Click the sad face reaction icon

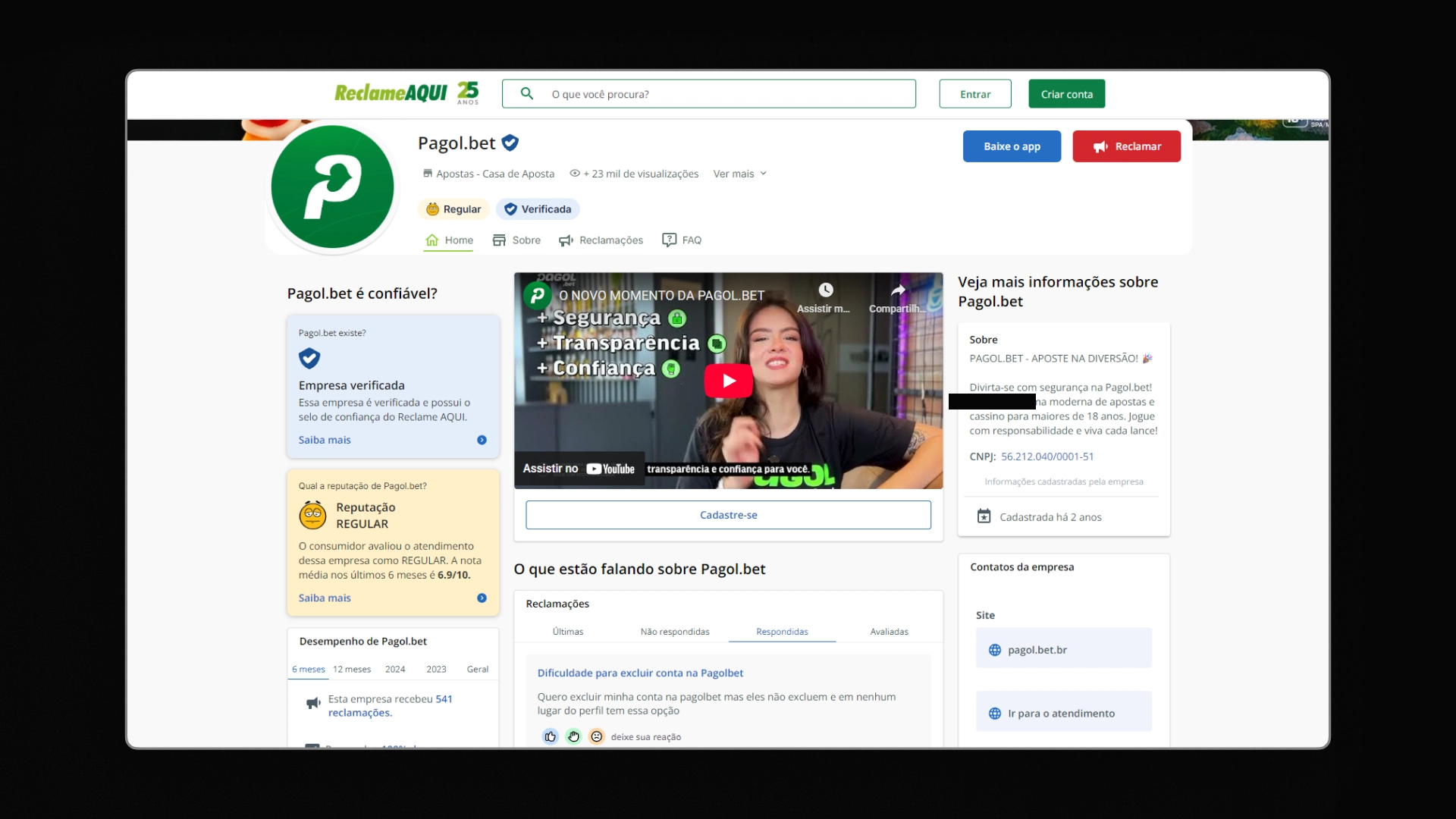[597, 736]
